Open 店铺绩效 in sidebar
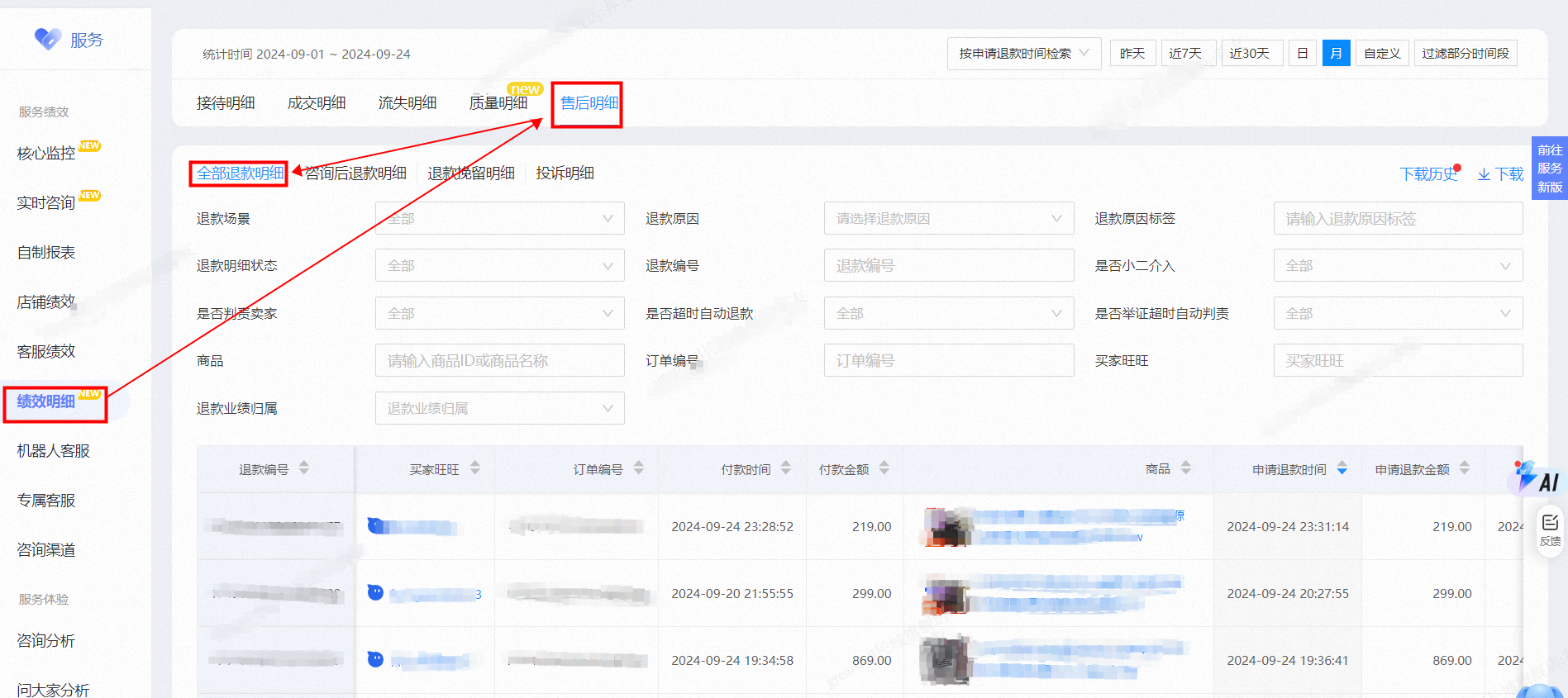The image size is (1568, 698). [x=46, y=302]
